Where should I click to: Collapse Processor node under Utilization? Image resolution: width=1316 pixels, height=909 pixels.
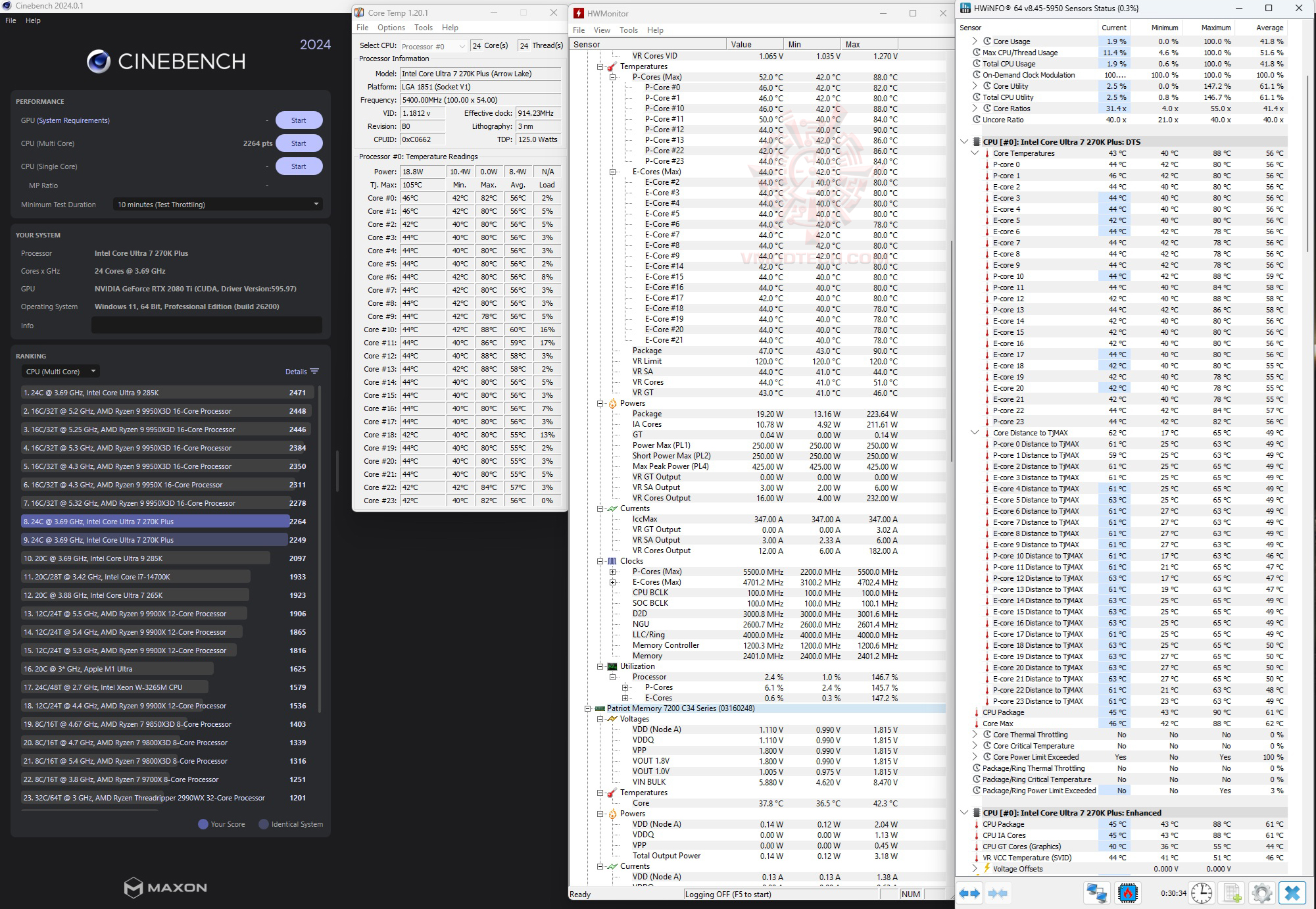612,677
